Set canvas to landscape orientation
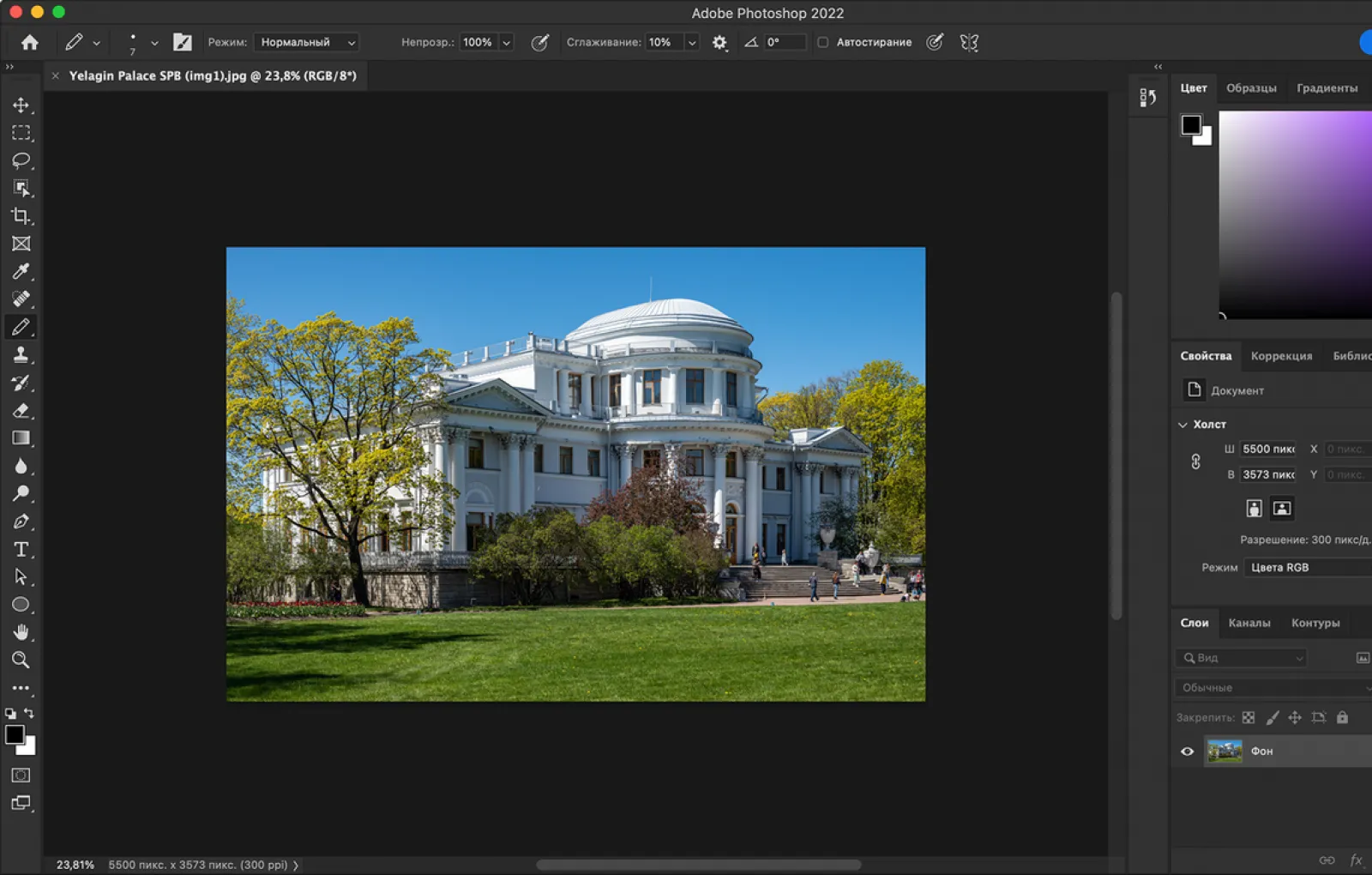This screenshot has height=875, width=1372. (1281, 509)
